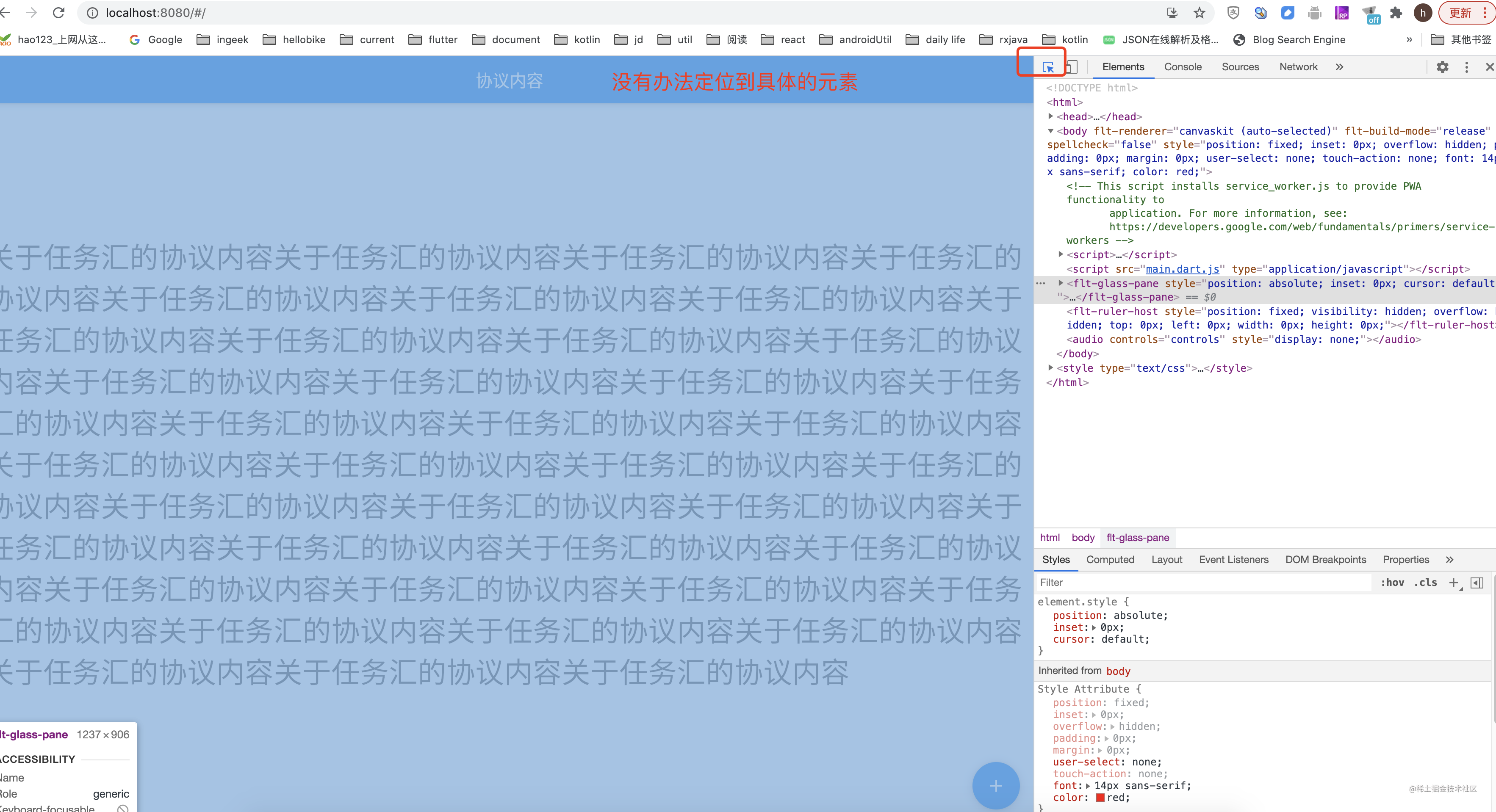The height and width of the screenshot is (812, 1496).
Task: Select the Computed pane tab
Action: click(1110, 560)
